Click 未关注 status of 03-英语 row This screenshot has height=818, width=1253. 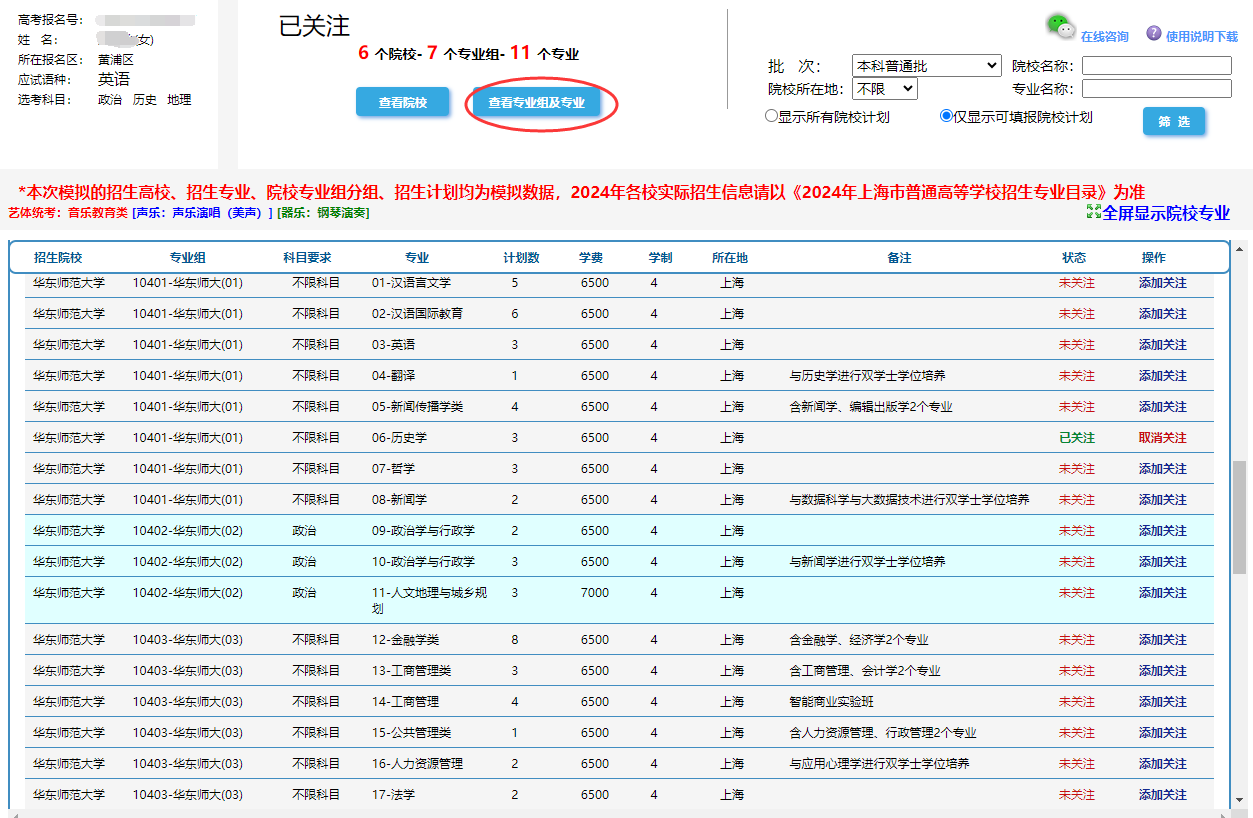[x=1077, y=345]
